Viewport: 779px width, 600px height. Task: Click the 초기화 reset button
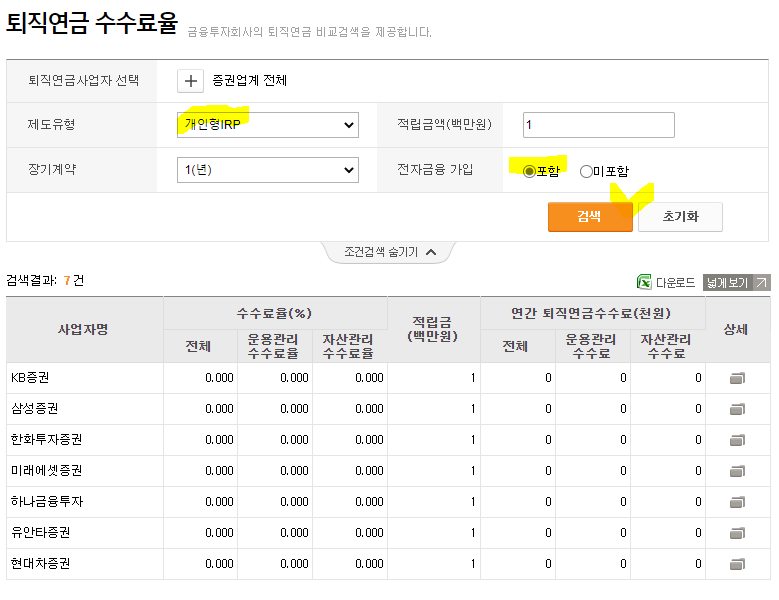680,217
